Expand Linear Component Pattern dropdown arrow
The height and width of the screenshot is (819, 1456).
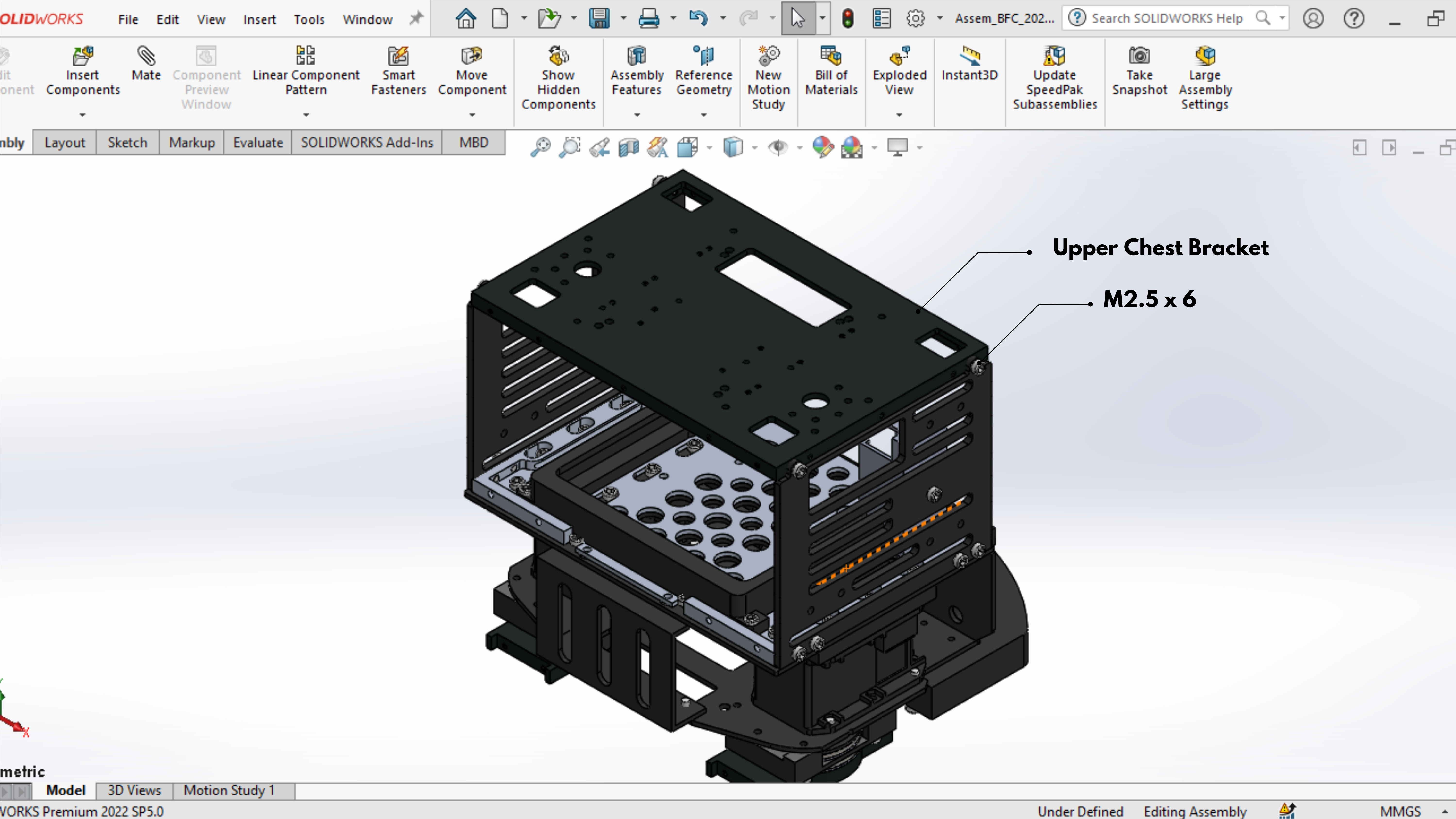pos(306,115)
